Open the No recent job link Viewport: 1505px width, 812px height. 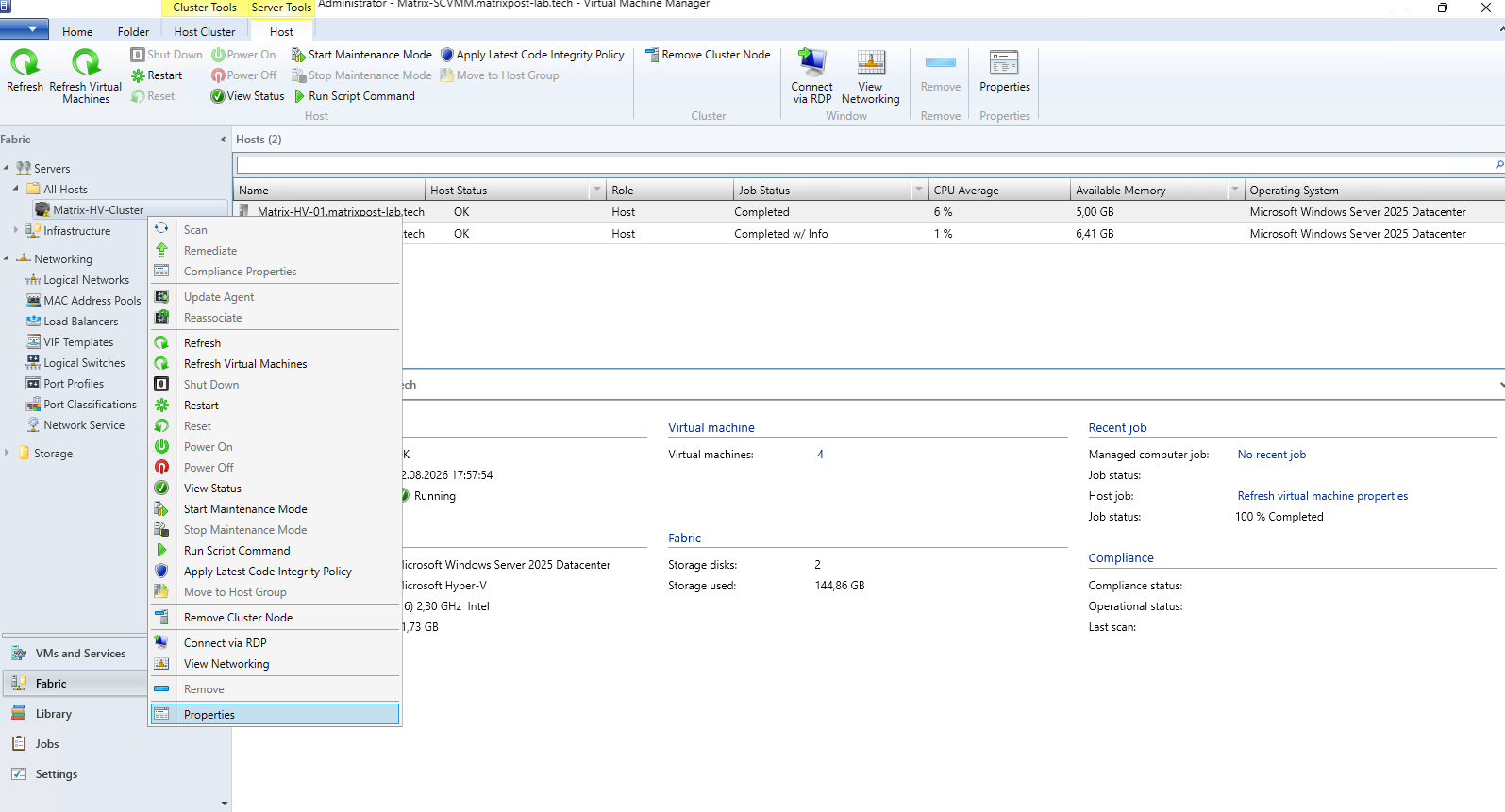[x=1272, y=455]
